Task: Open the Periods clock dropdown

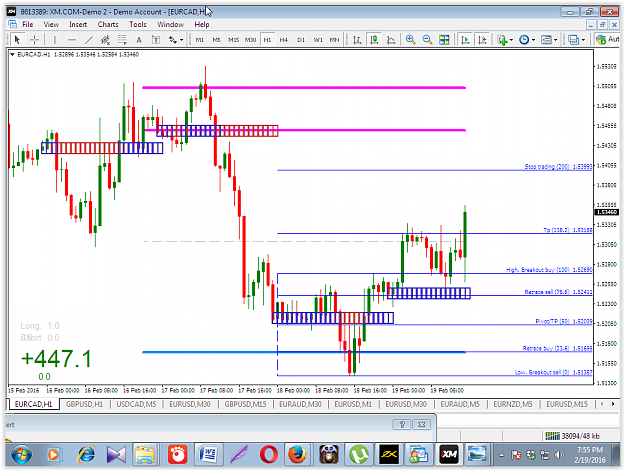Action: 527,39
